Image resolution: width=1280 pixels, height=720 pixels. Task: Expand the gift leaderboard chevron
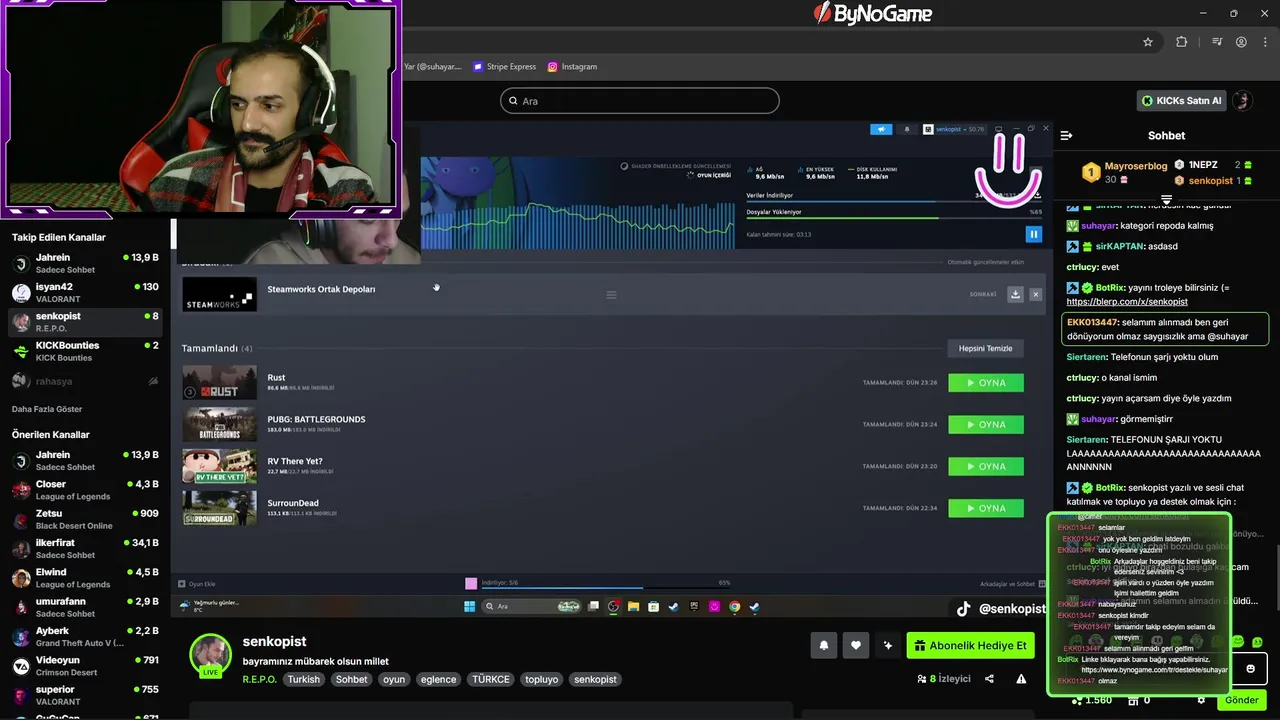pos(1166,199)
